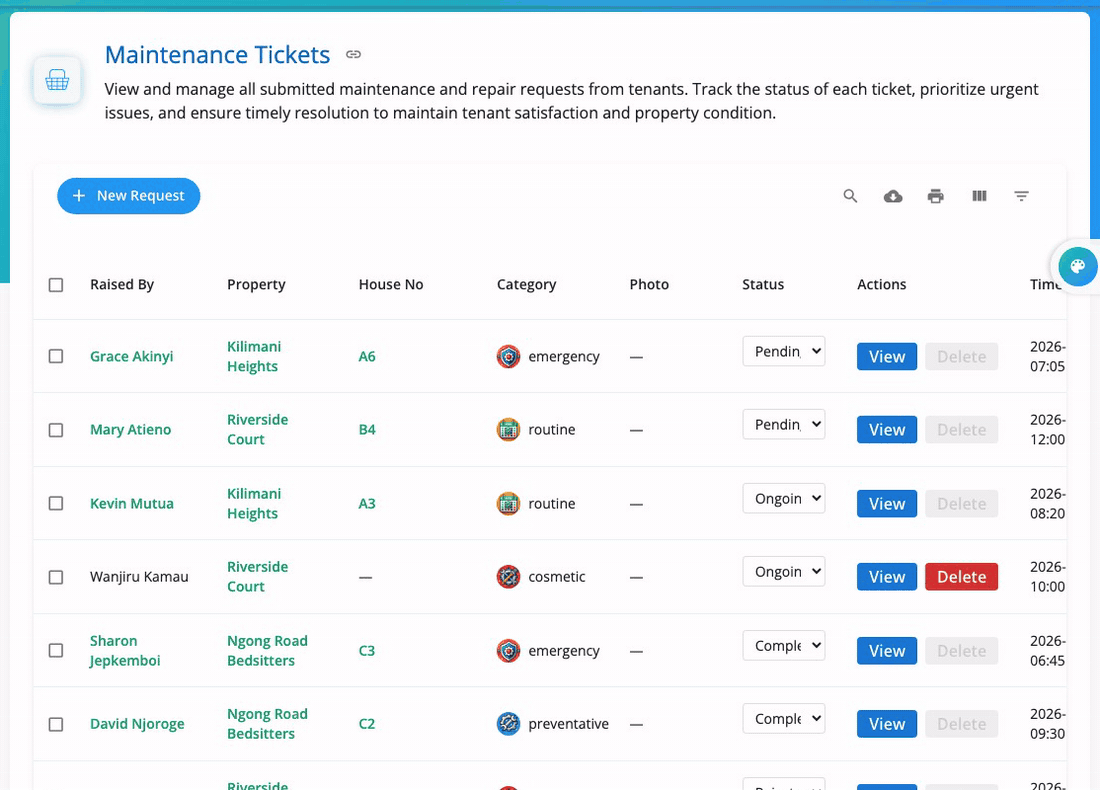Change status dropdown on Mary Atieno row
1100x790 pixels.
point(784,424)
